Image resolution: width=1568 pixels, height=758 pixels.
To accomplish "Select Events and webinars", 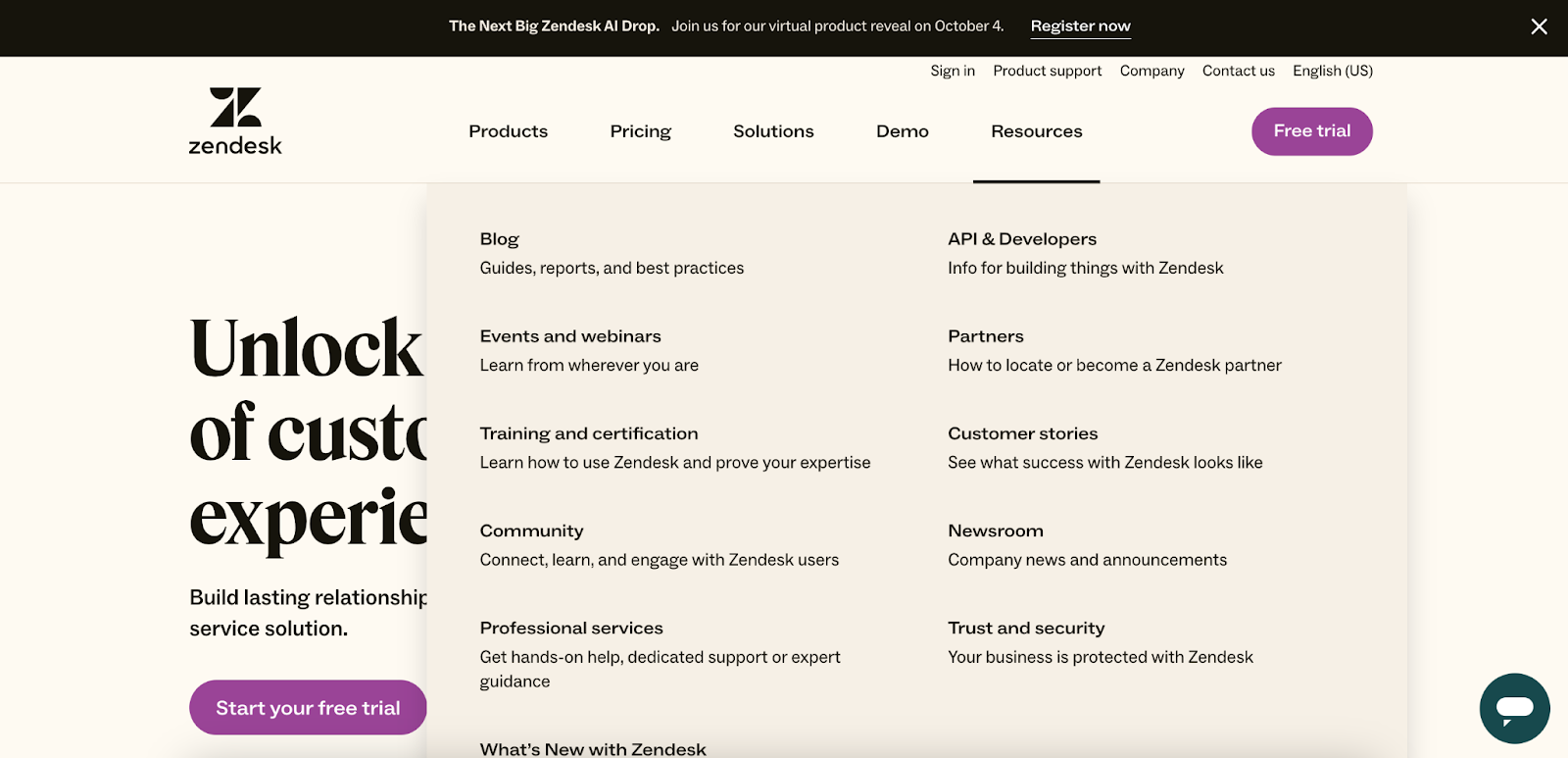I will coord(570,336).
